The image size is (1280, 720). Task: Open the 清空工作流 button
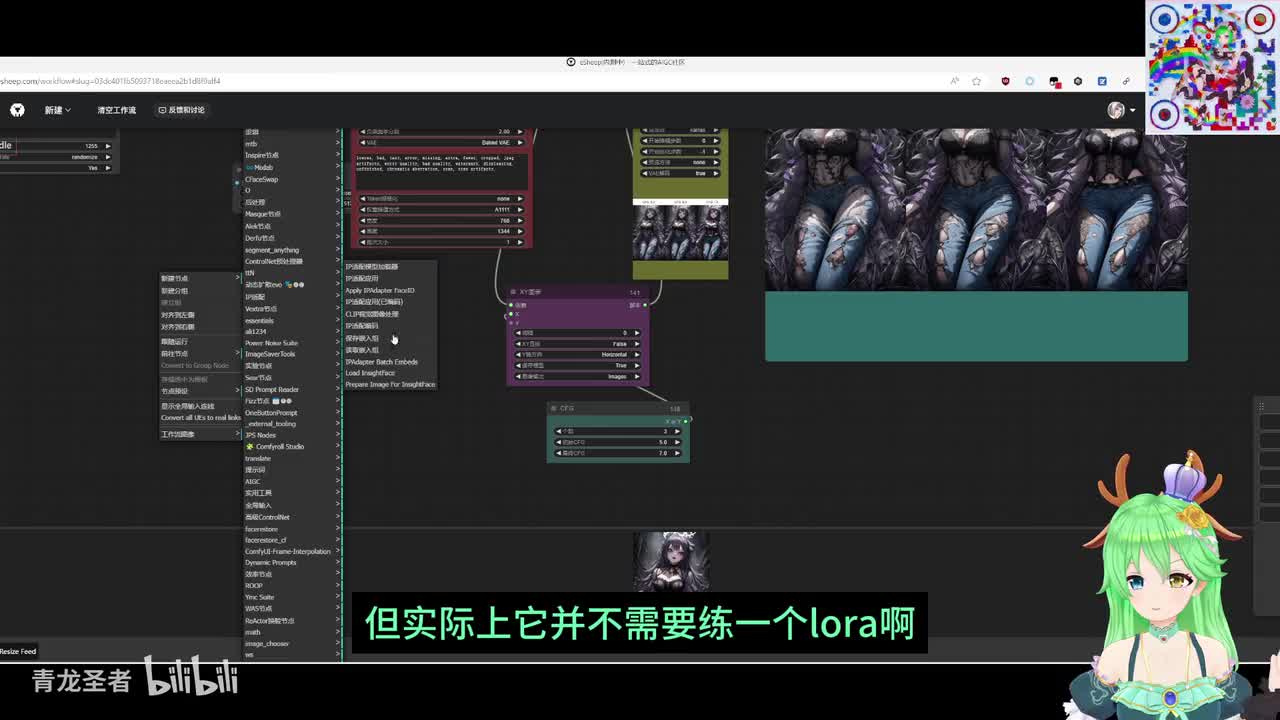pos(116,110)
